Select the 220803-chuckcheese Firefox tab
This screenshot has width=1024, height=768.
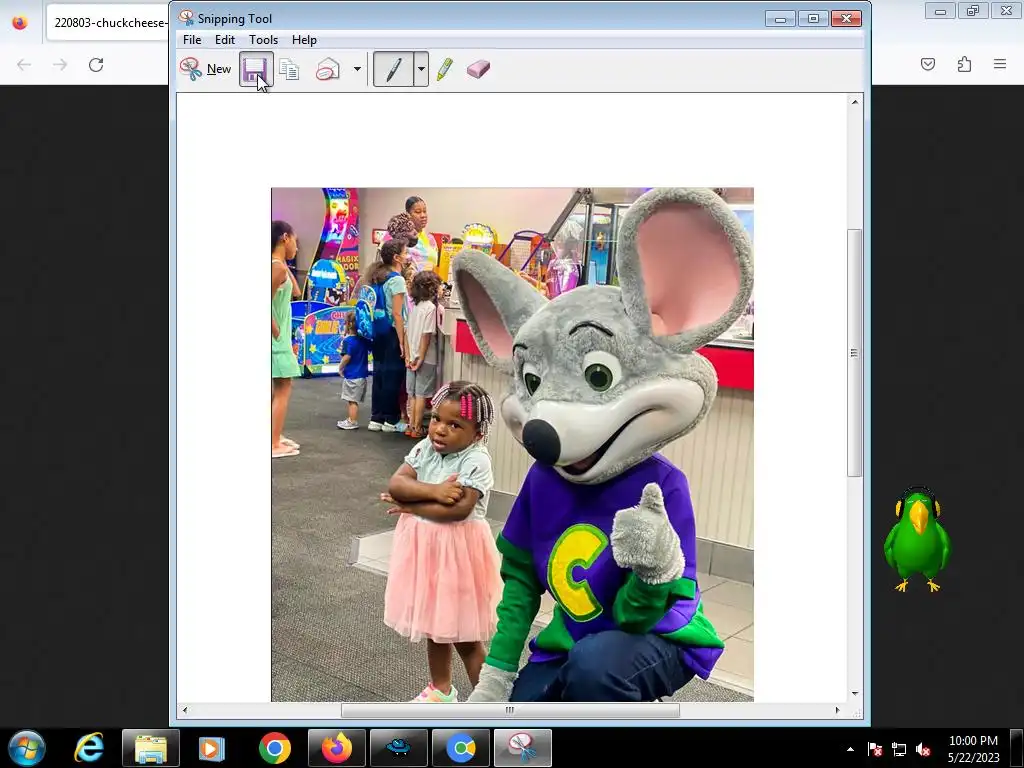tap(108, 23)
